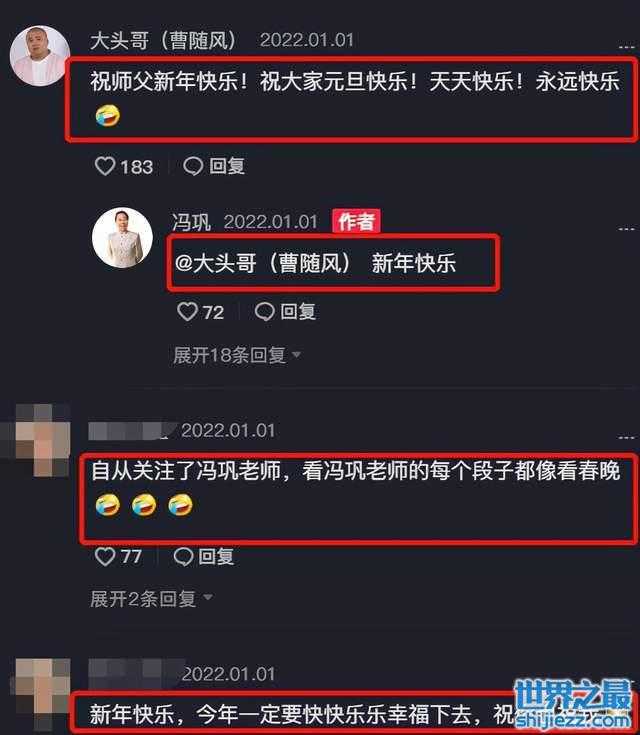Open more options for 冯巩's reply
Screen dimensions: 640x735
pyautogui.click(x=626, y=229)
